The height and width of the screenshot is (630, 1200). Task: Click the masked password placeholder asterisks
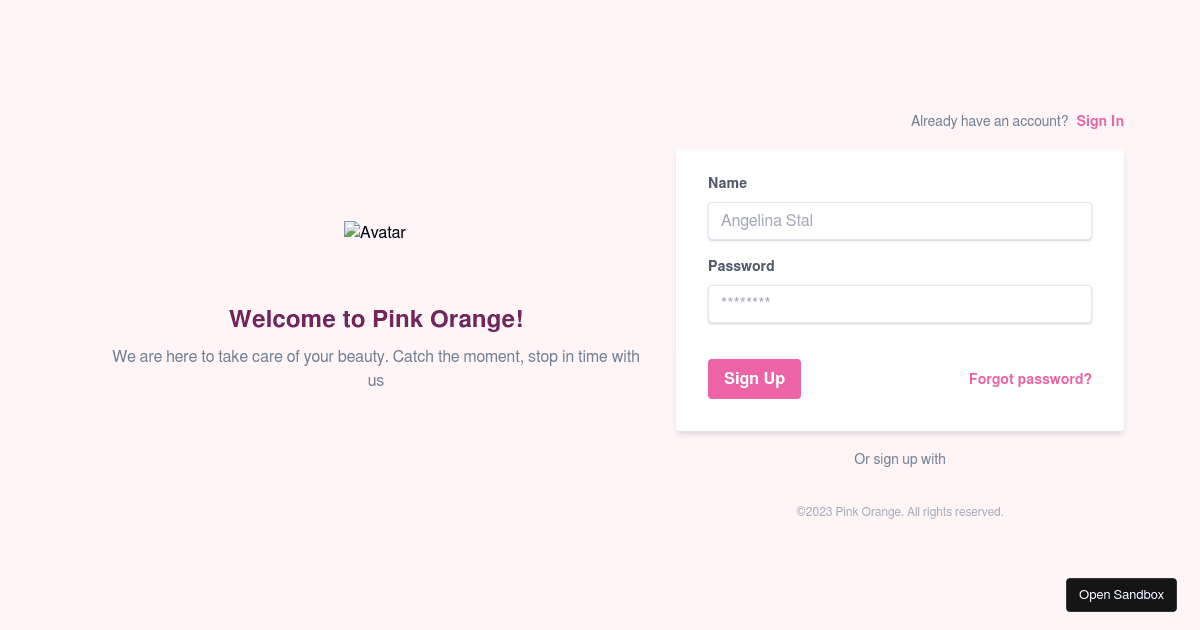pyautogui.click(x=746, y=303)
